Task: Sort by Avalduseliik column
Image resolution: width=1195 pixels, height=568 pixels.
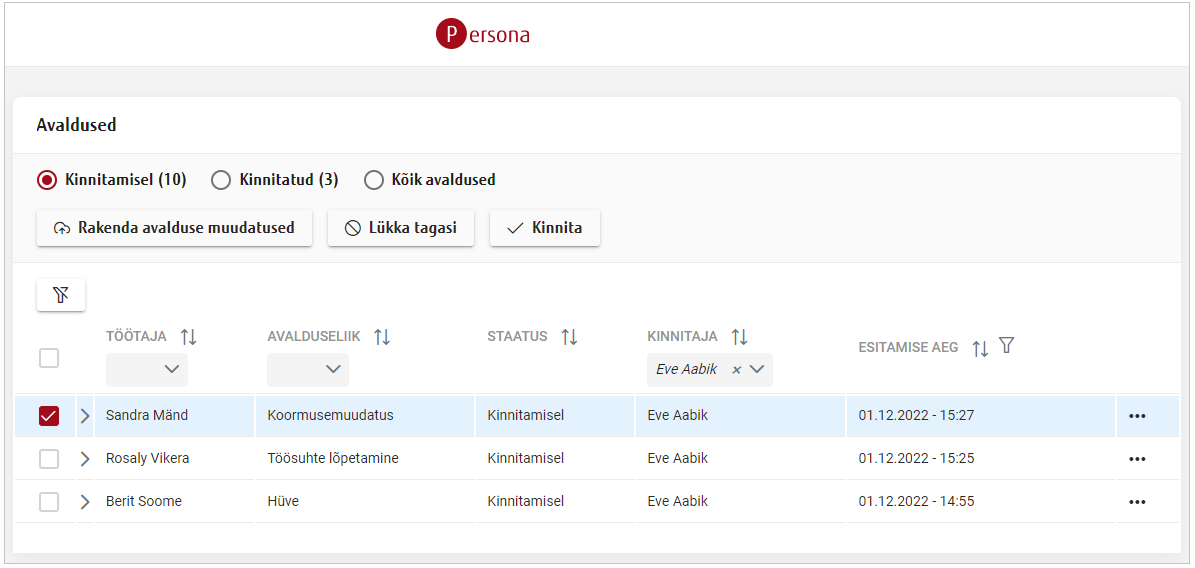Action: click(x=382, y=337)
